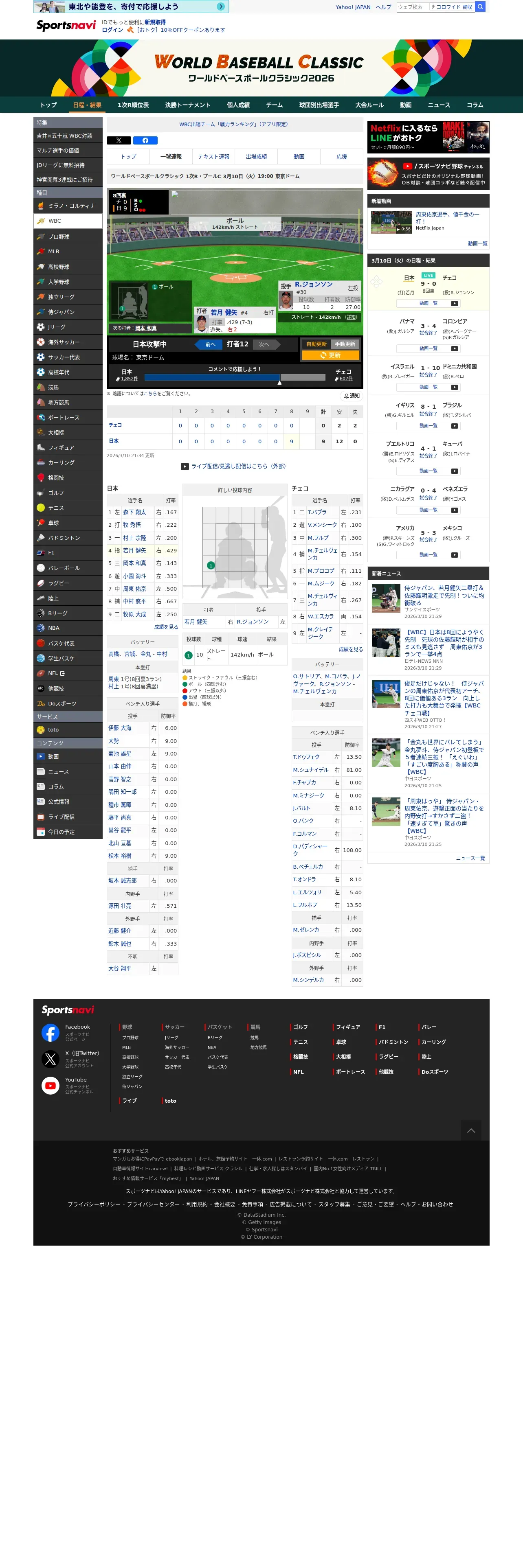The image size is (523, 1568).
Task: Open the 1次R順位表 navigation tab
Action: click(x=133, y=105)
